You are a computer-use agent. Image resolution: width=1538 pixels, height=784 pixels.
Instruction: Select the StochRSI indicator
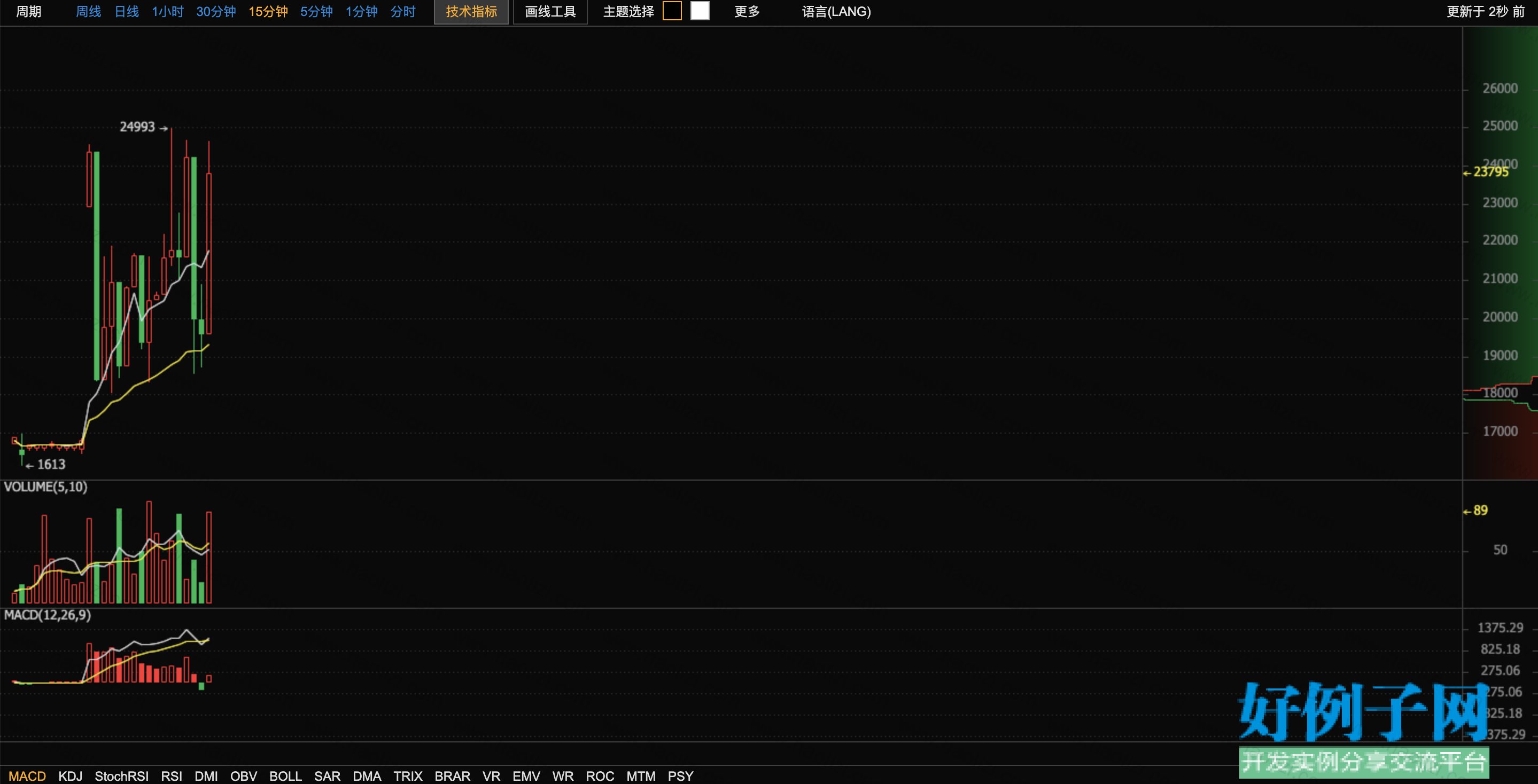pyautogui.click(x=122, y=775)
